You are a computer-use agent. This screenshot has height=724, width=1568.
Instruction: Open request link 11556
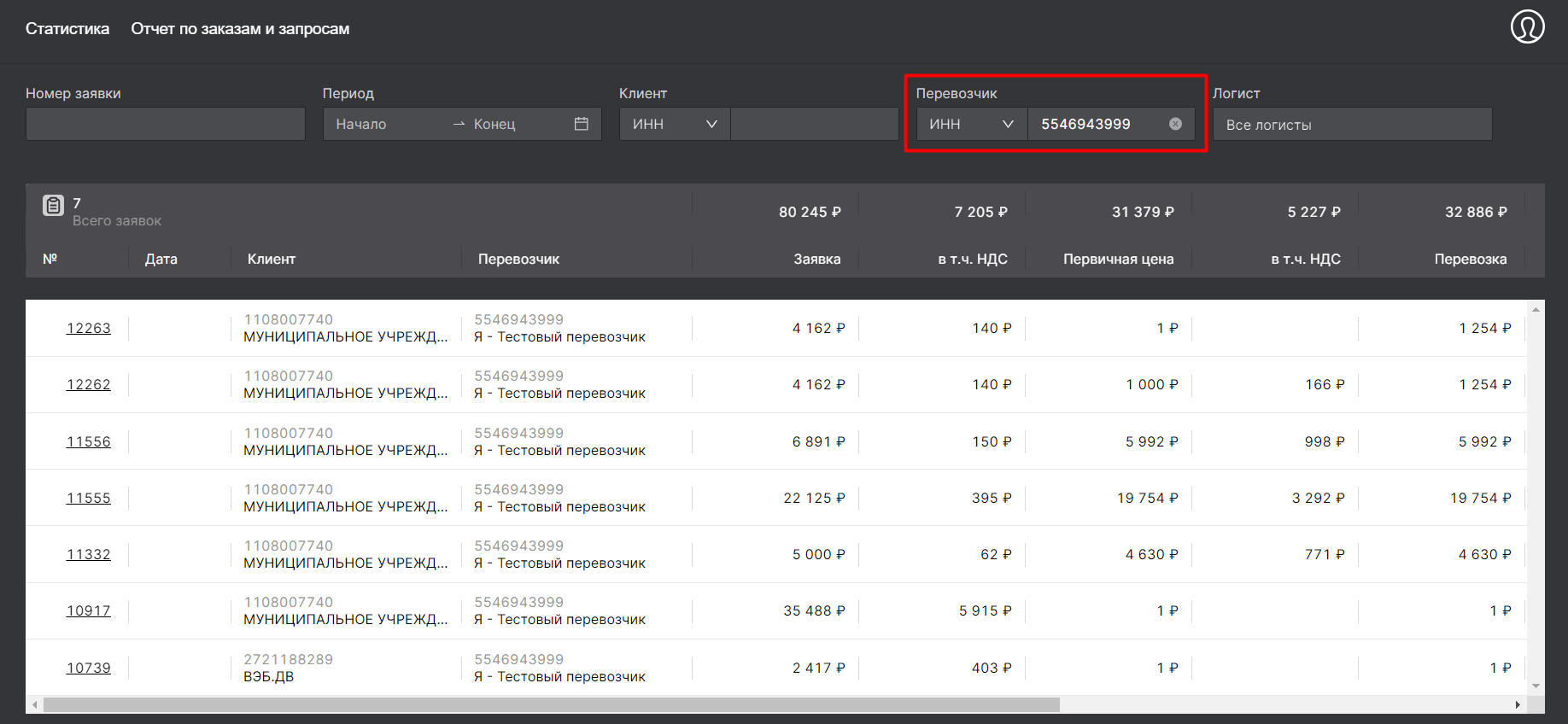[x=89, y=441]
